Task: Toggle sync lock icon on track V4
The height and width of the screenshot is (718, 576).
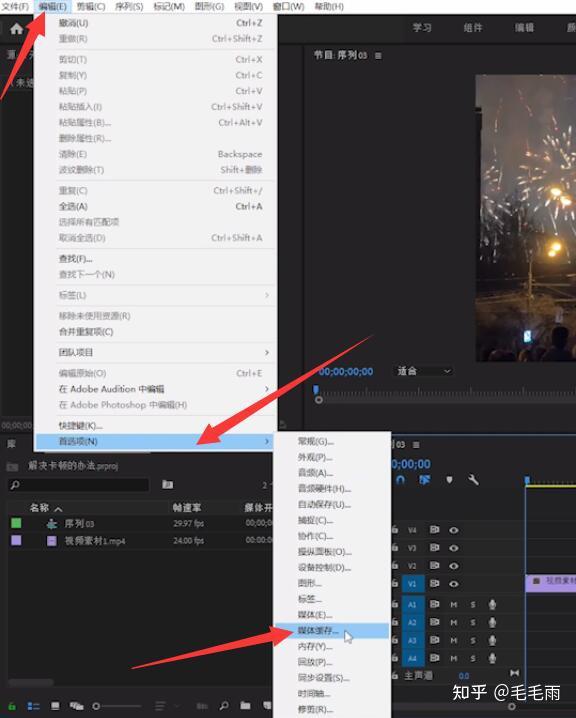Action: pos(434,530)
